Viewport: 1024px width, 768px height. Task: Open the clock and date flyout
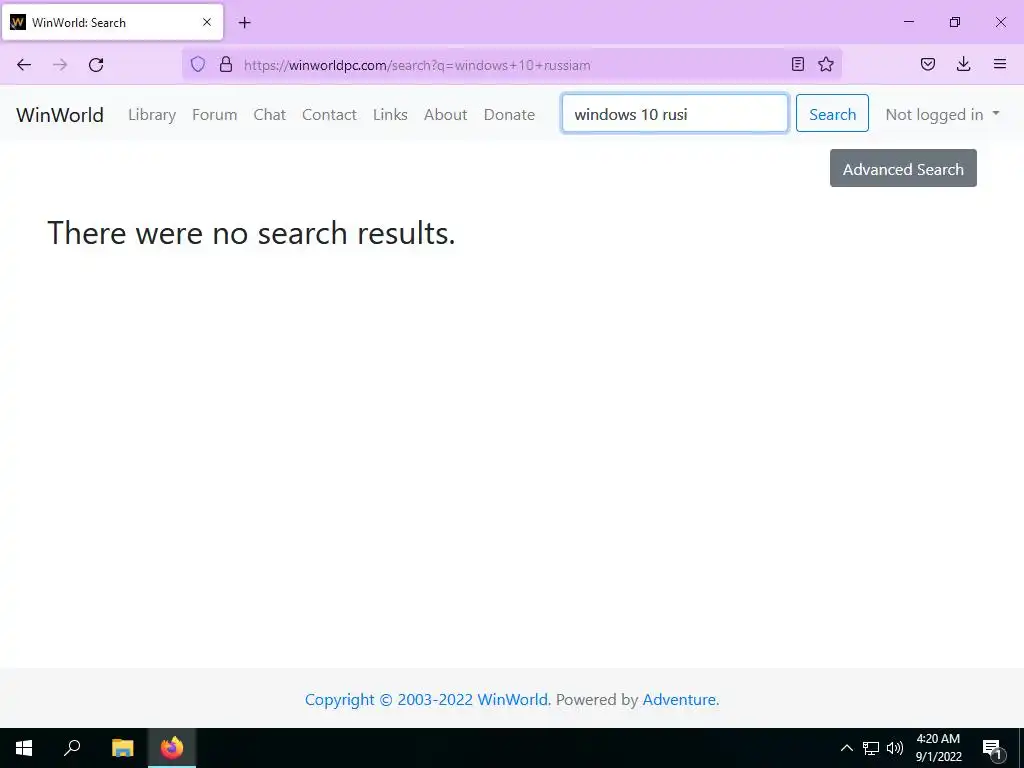(x=938, y=748)
